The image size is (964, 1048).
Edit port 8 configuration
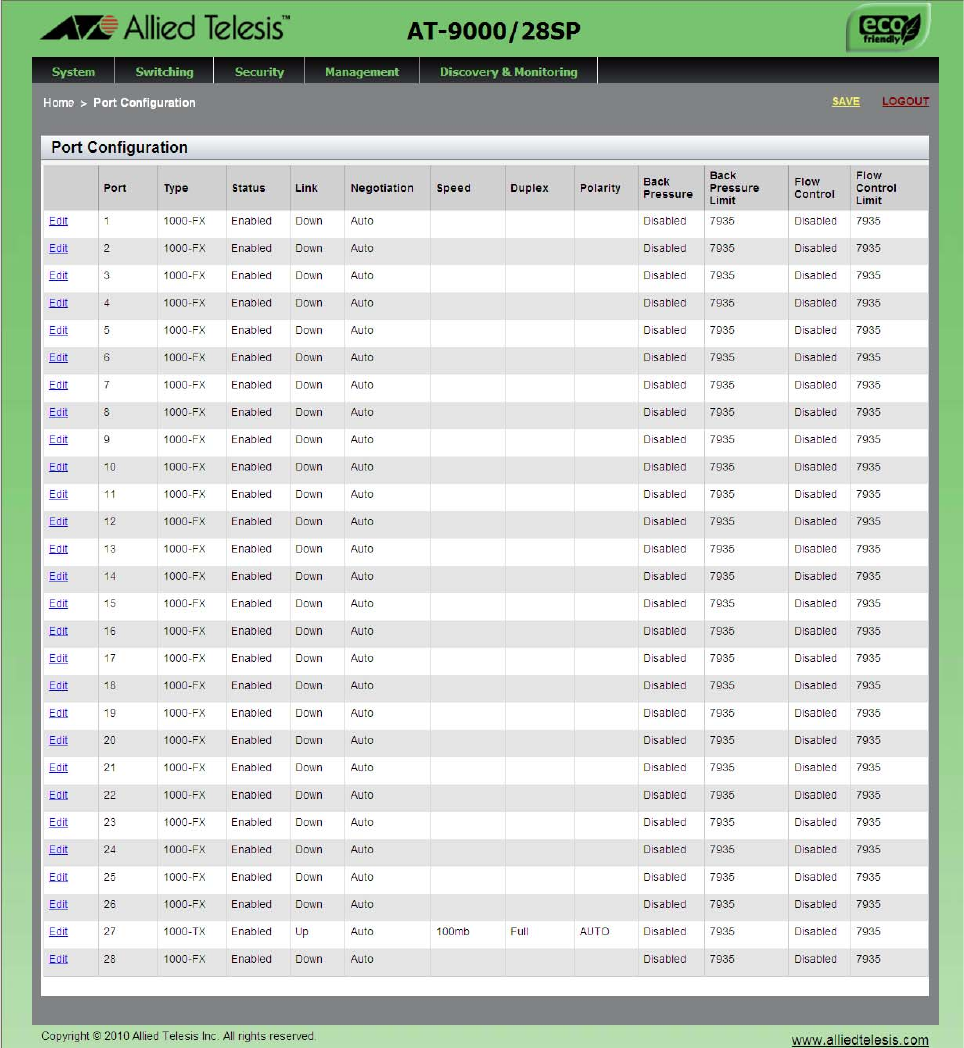click(x=58, y=412)
